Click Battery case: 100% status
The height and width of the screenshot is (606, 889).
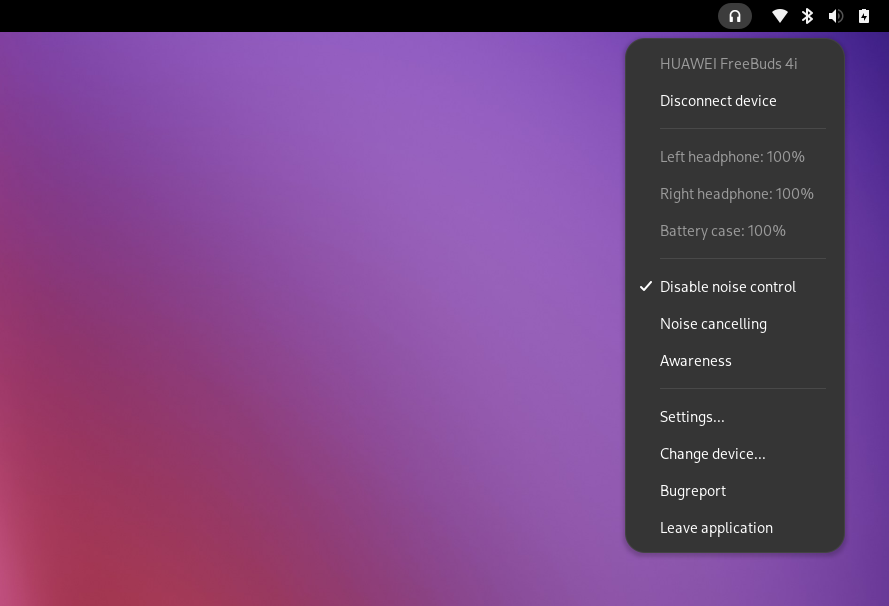coord(723,231)
